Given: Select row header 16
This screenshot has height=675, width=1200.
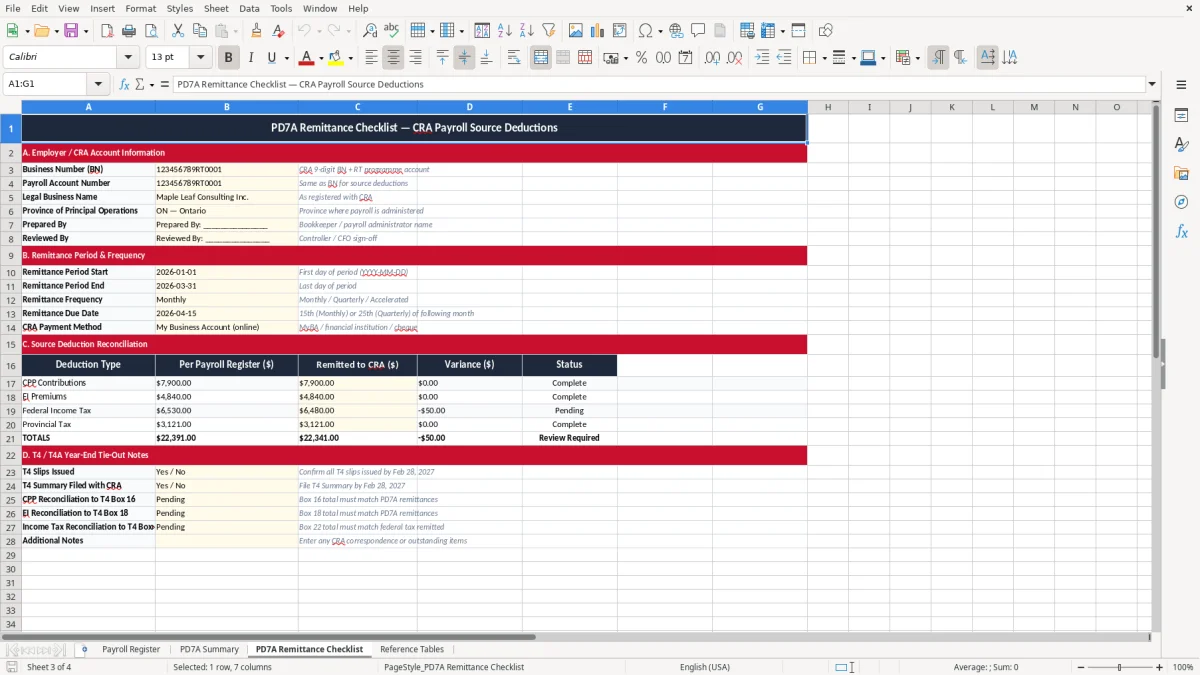Looking at the screenshot, I should click(x=10, y=365).
